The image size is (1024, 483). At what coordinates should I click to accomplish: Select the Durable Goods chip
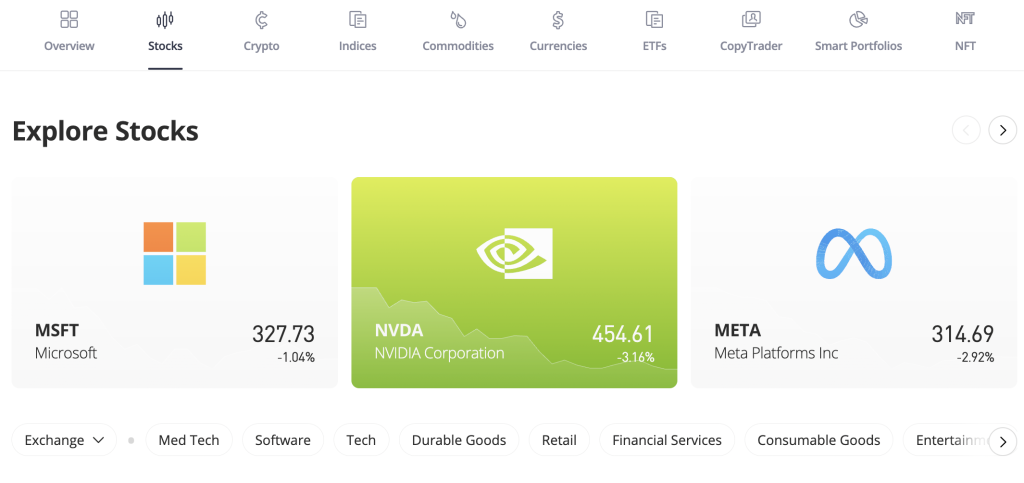click(459, 440)
